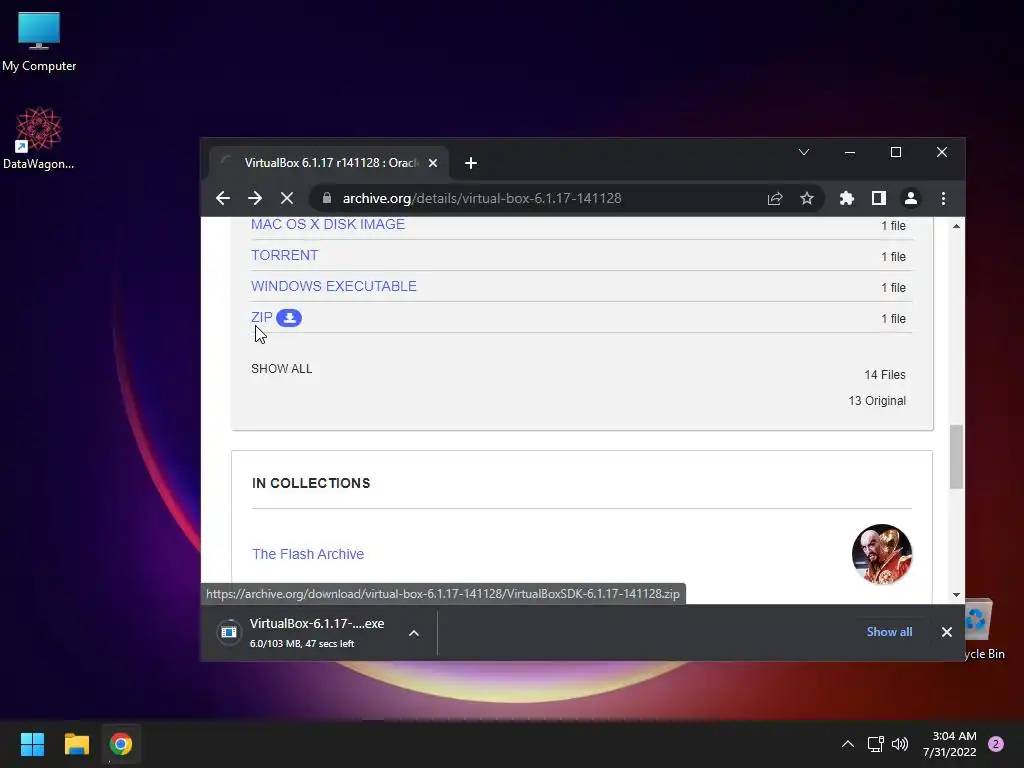Share this page icon in address bar

click(x=775, y=198)
